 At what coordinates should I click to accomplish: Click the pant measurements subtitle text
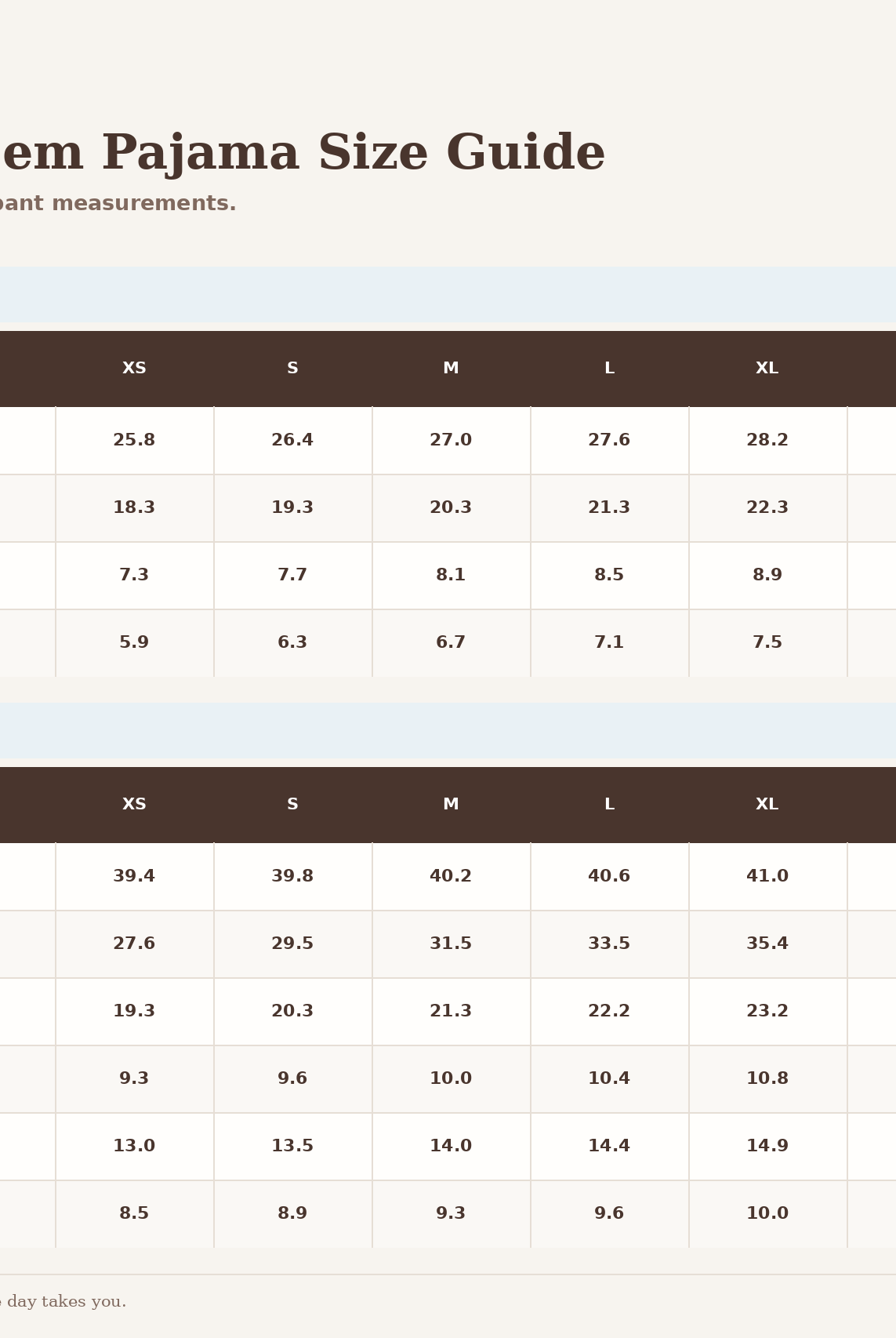[118, 204]
